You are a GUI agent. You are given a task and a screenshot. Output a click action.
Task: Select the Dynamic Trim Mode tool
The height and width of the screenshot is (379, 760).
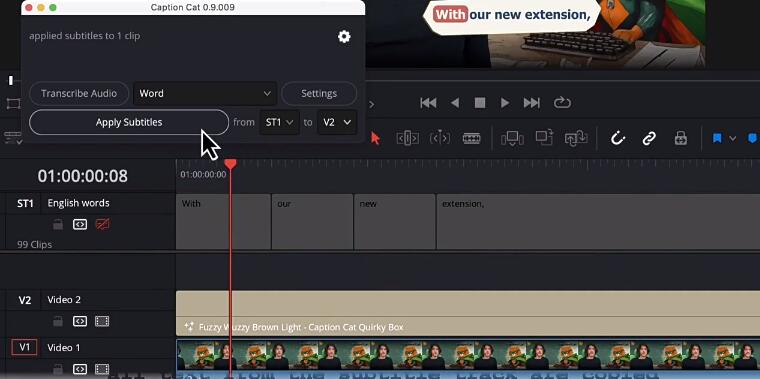(x=440, y=138)
